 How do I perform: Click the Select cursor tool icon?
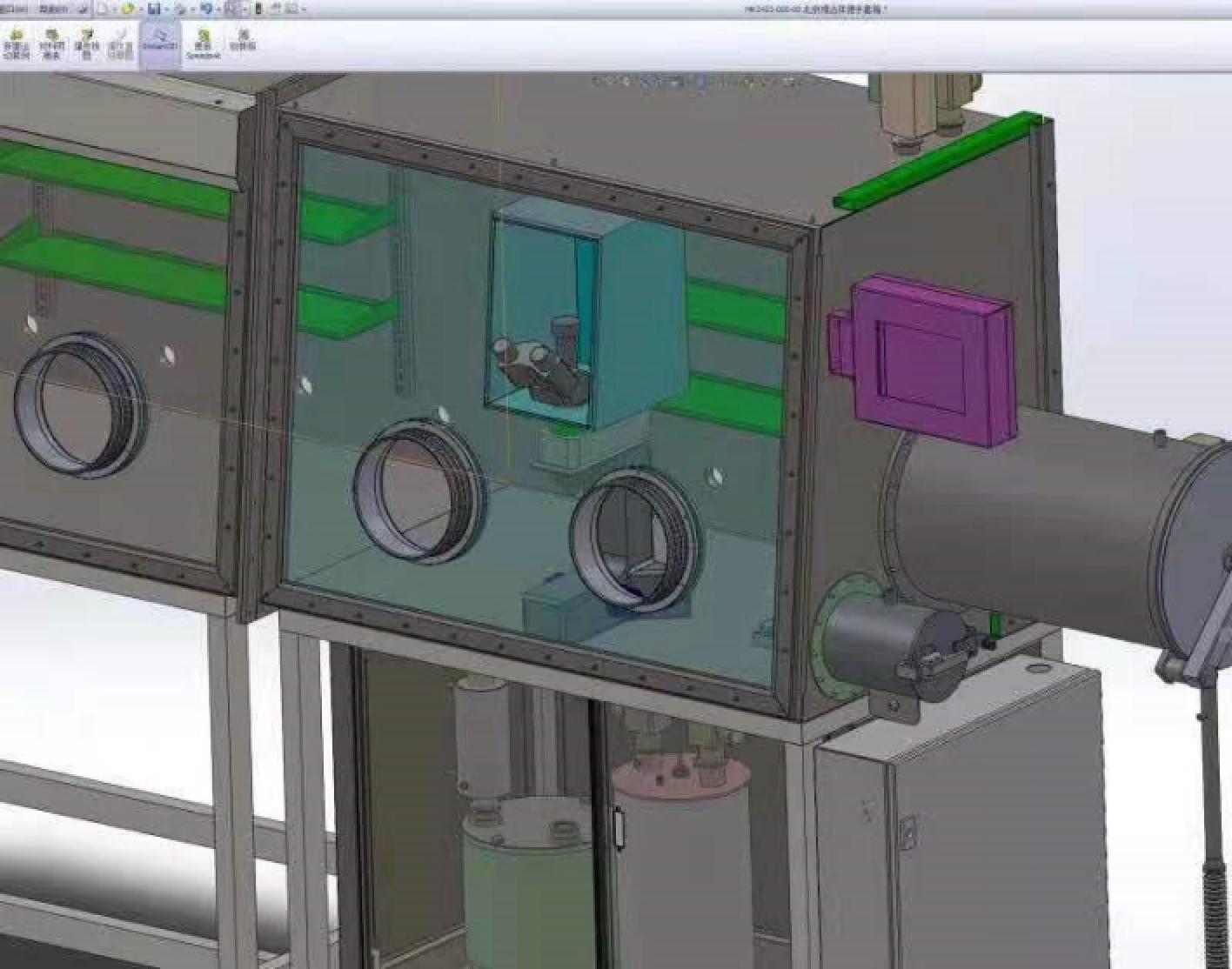point(231,9)
